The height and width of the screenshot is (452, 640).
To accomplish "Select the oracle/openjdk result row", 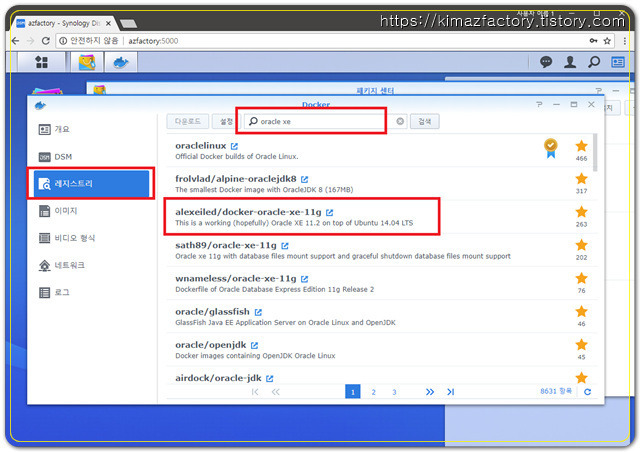I will tap(380, 350).
